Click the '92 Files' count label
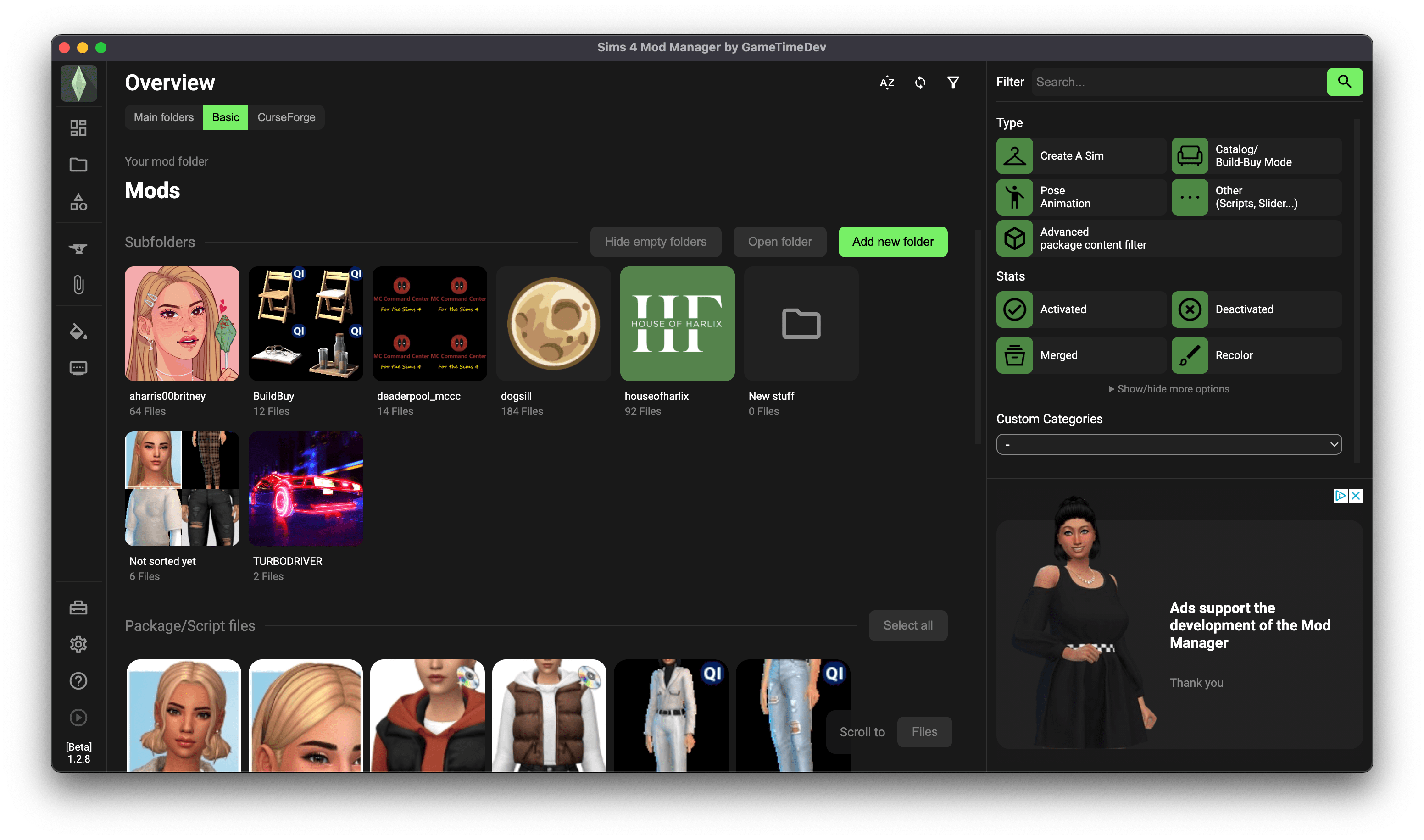The image size is (1424, 840). [643, 411]
